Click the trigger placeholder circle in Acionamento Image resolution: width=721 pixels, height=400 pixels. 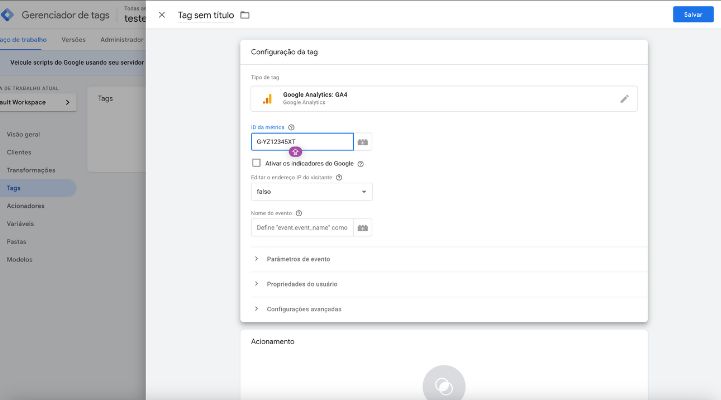coord(444,385)
